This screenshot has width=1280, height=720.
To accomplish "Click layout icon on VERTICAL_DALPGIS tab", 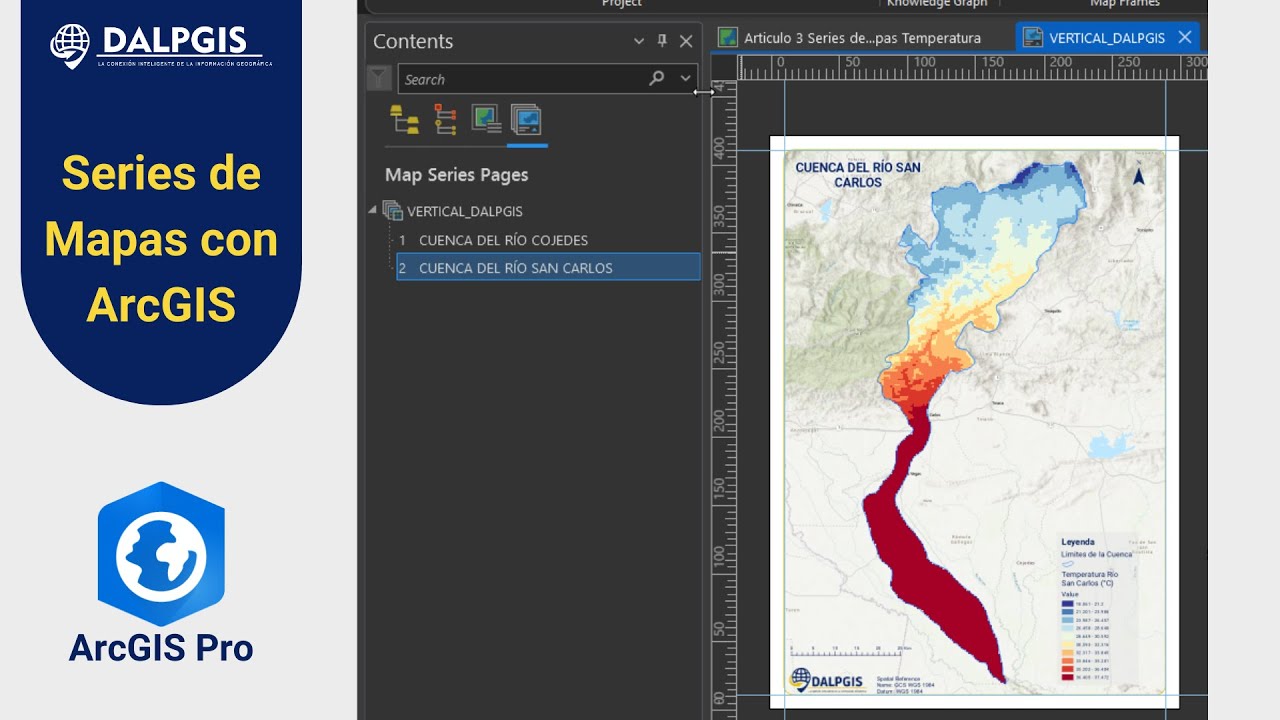I will (x=1033, y=38).
